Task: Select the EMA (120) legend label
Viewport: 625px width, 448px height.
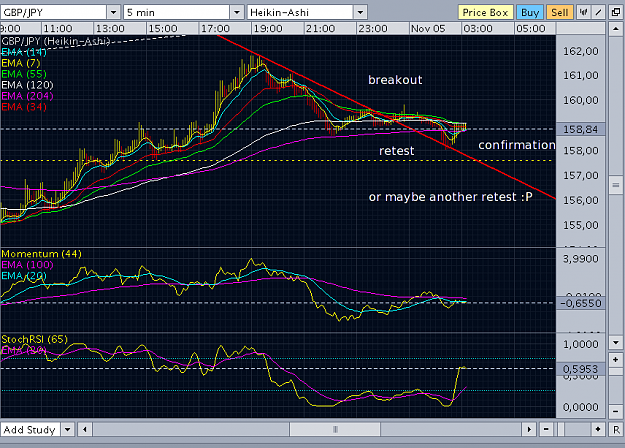Action: pyautogui.click(x=27, y=85)
